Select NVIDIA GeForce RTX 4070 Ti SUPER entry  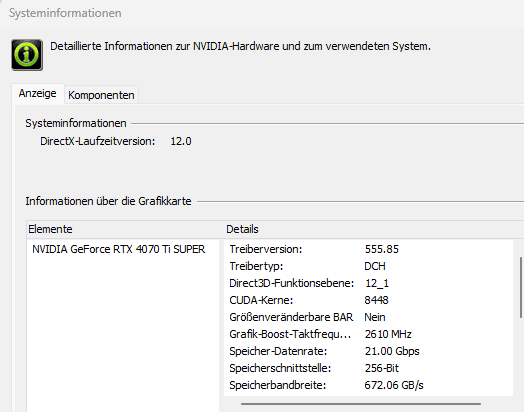click(119, 249)
